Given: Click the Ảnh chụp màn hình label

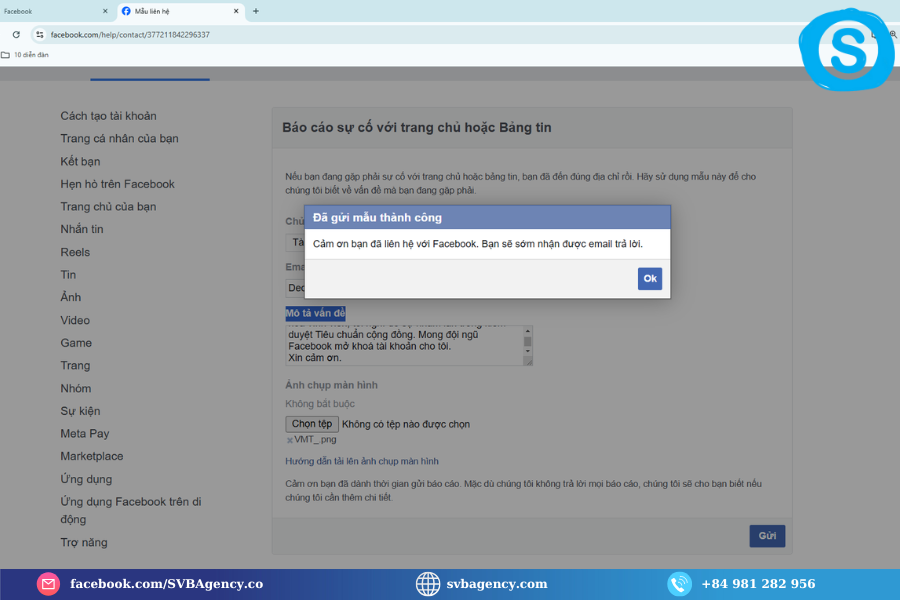Looking at the screenshot, I should coord(331,385).
